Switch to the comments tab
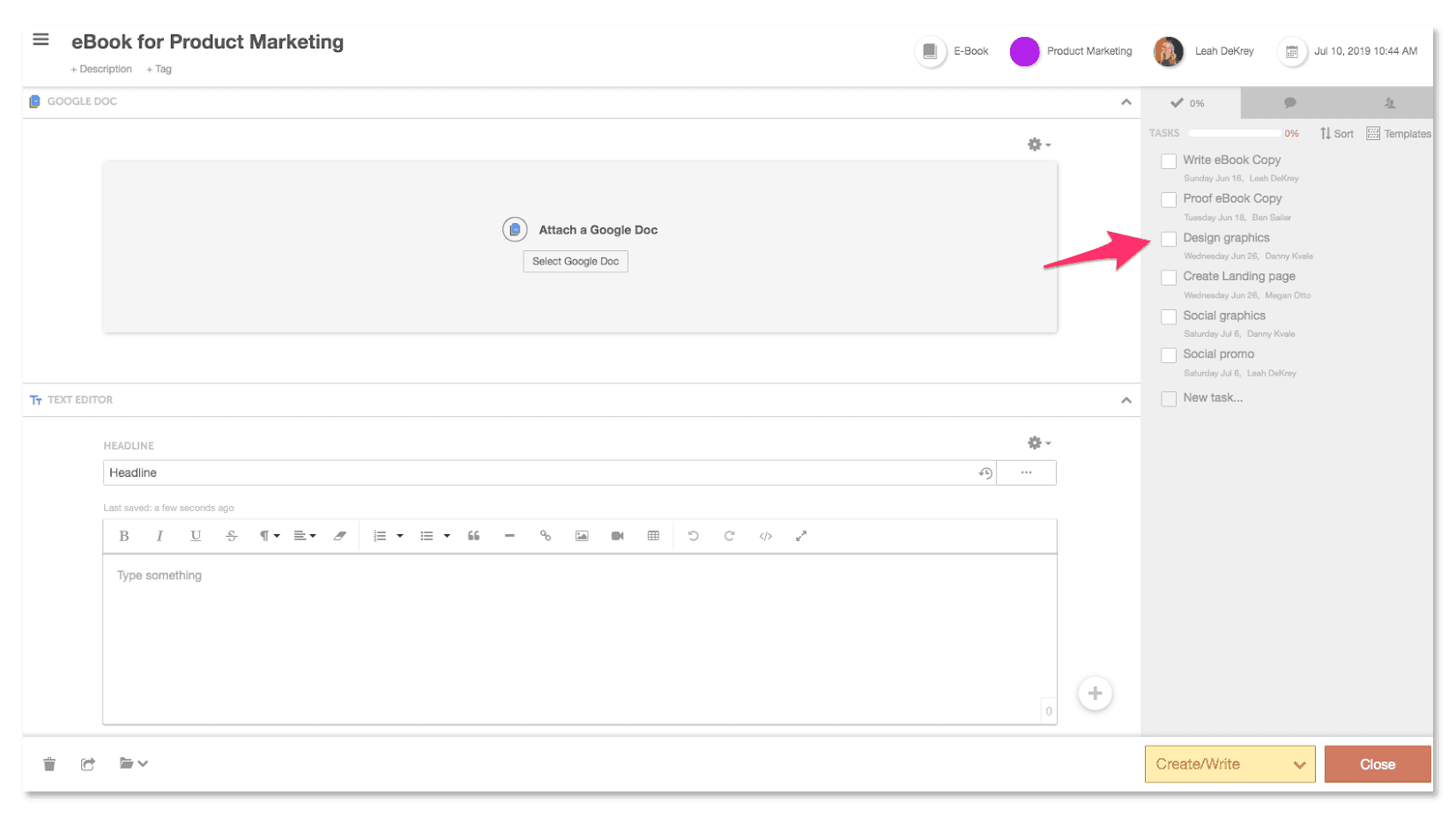The image size is (1456, 817). (1289, 103)
